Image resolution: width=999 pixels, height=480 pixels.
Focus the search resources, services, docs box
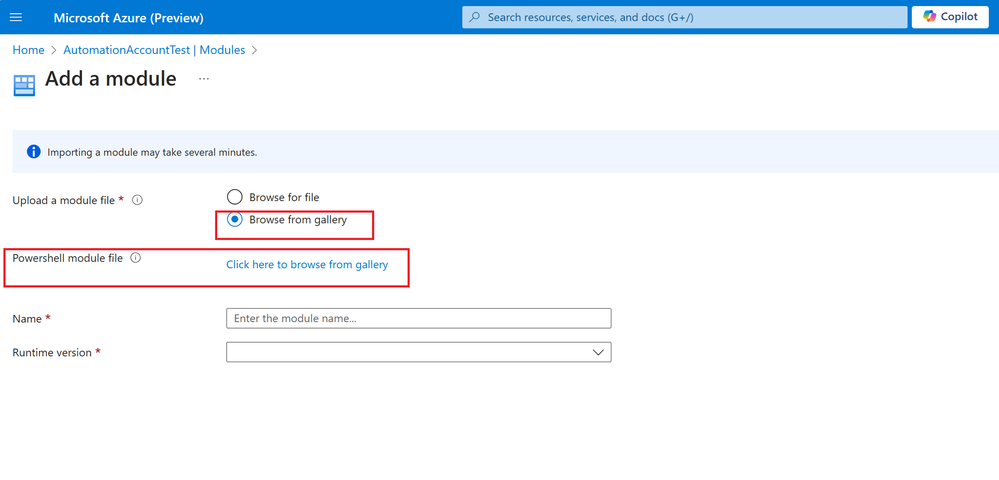684,17
